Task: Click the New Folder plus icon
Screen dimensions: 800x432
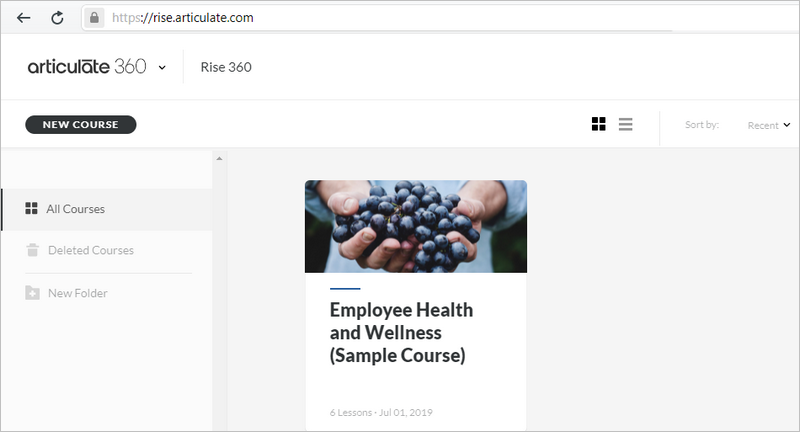Action: click(x=32, y=293)
